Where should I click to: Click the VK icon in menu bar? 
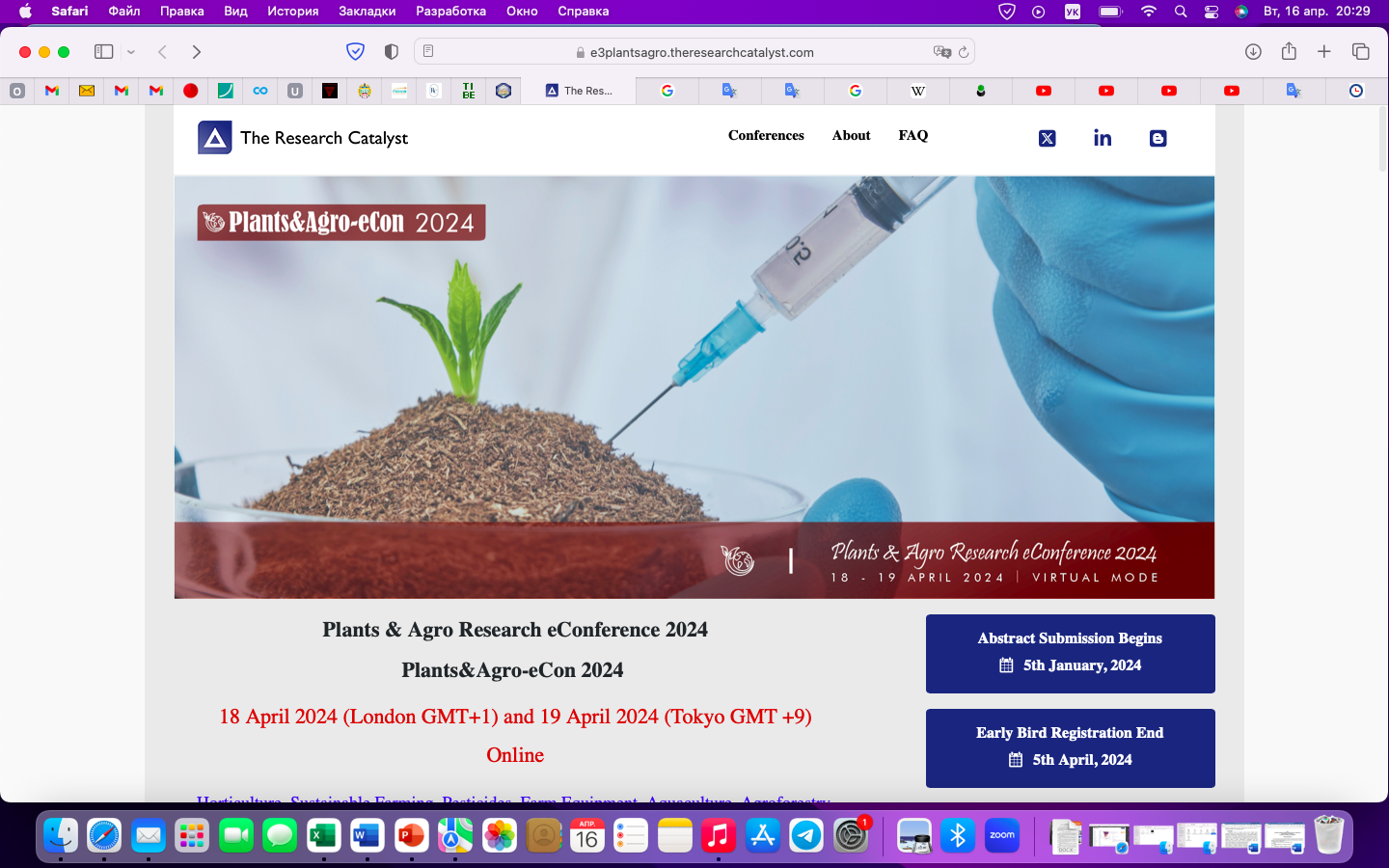pos(1073,12)
